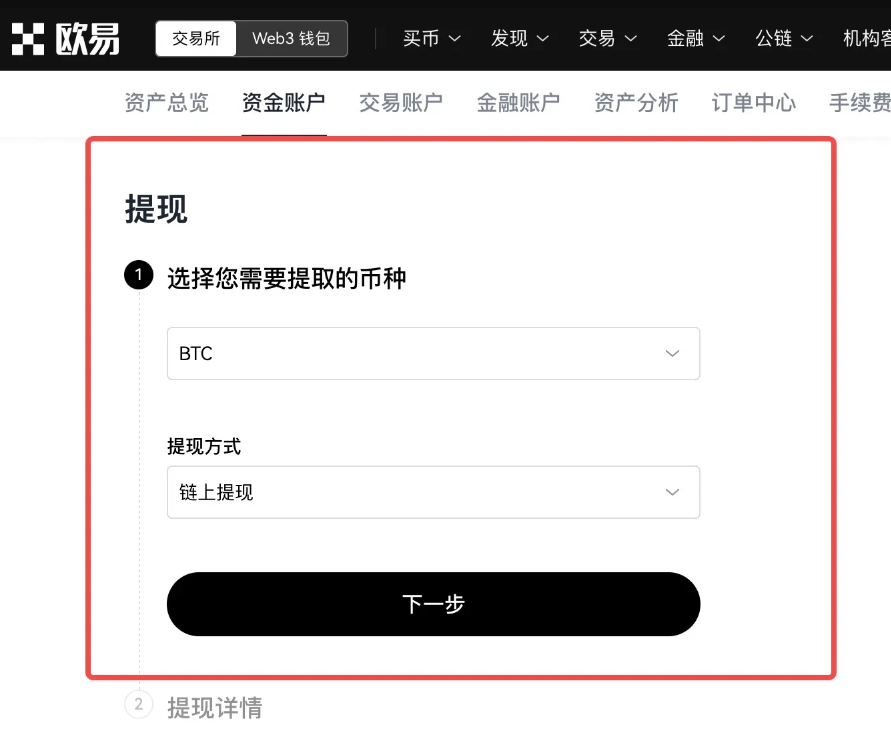The image size is (891, 729).
Task: Open the BTC currency dropdown
Action: (434, 353)
